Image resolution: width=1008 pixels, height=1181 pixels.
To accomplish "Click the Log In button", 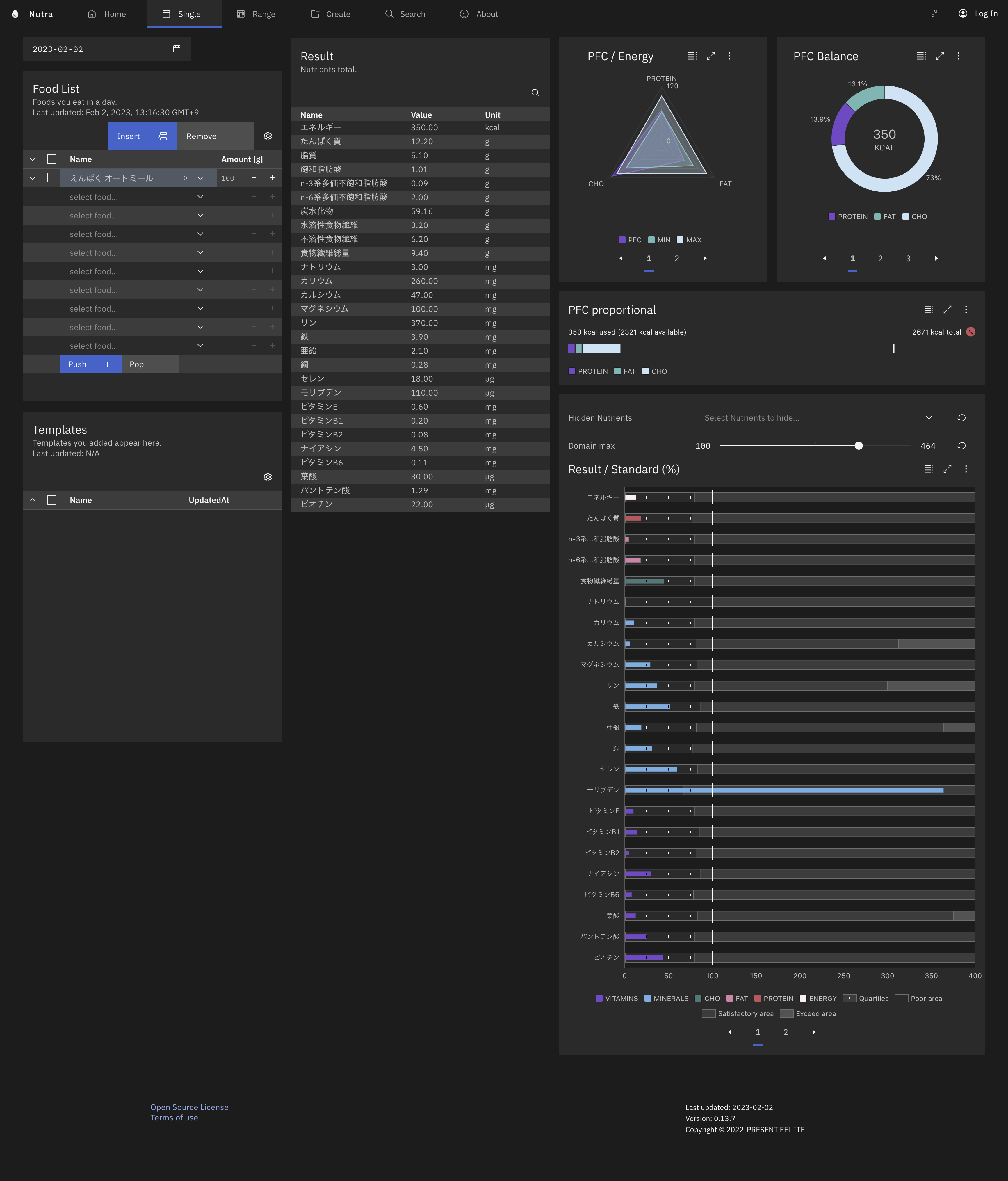I will pos(978,14).
